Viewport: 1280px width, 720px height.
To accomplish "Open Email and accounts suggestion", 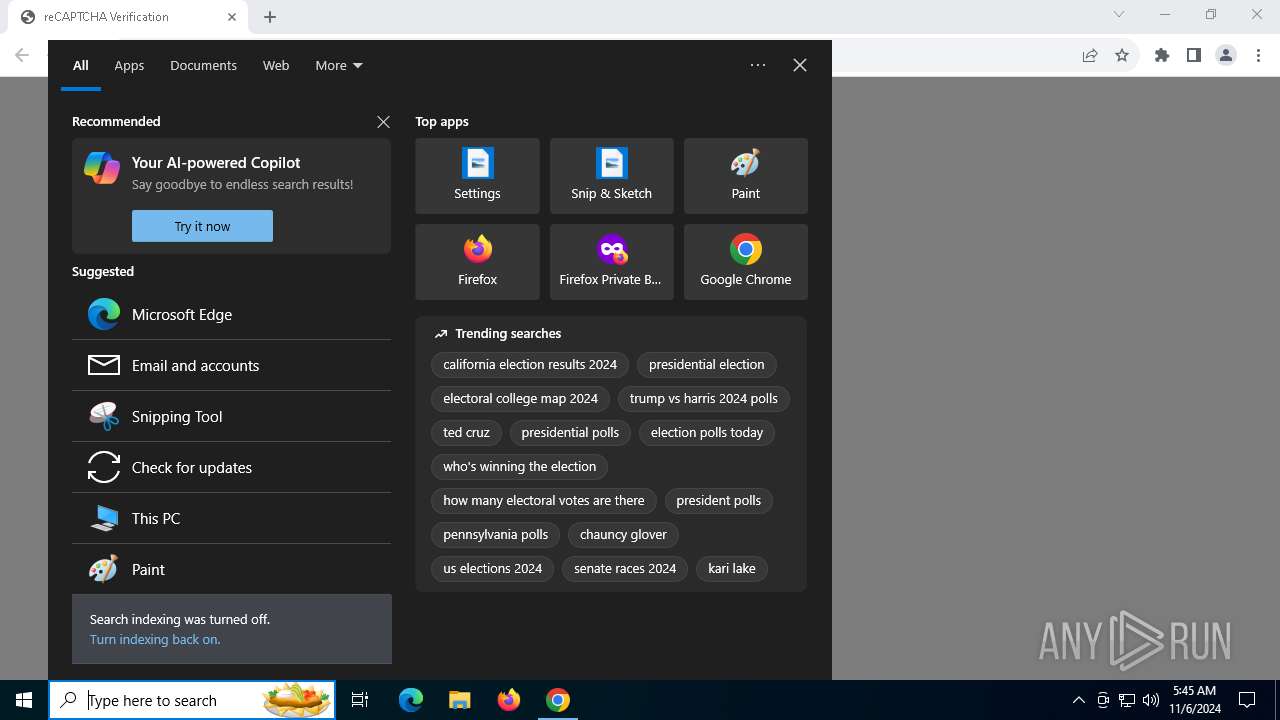I will pyautogui.click(x=231, y=365).
